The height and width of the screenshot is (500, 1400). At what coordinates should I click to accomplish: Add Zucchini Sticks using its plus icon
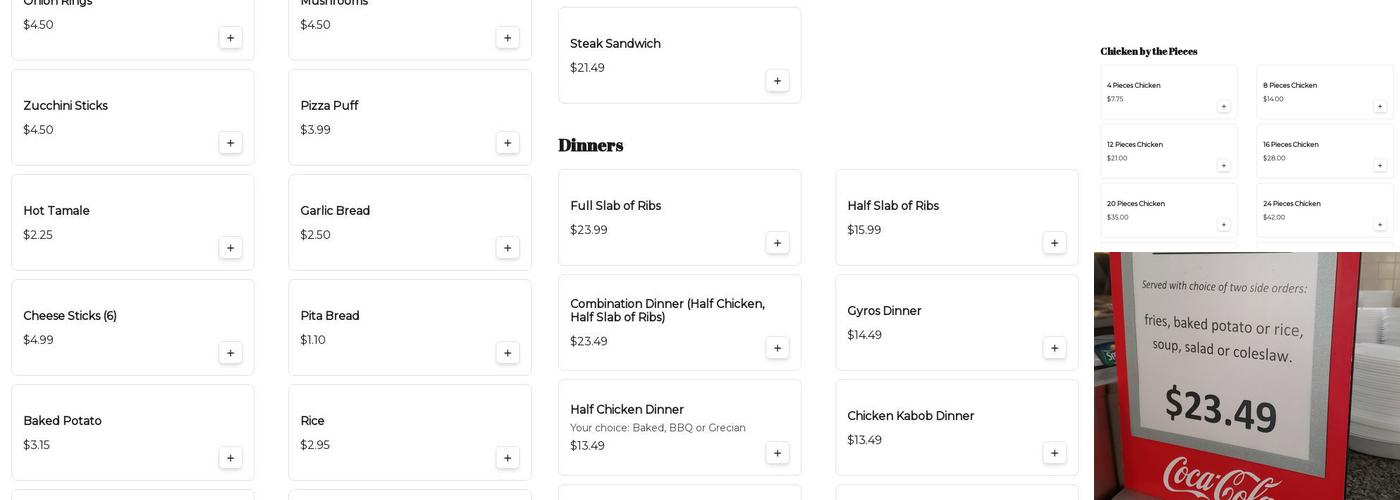[x=230, y=143]
